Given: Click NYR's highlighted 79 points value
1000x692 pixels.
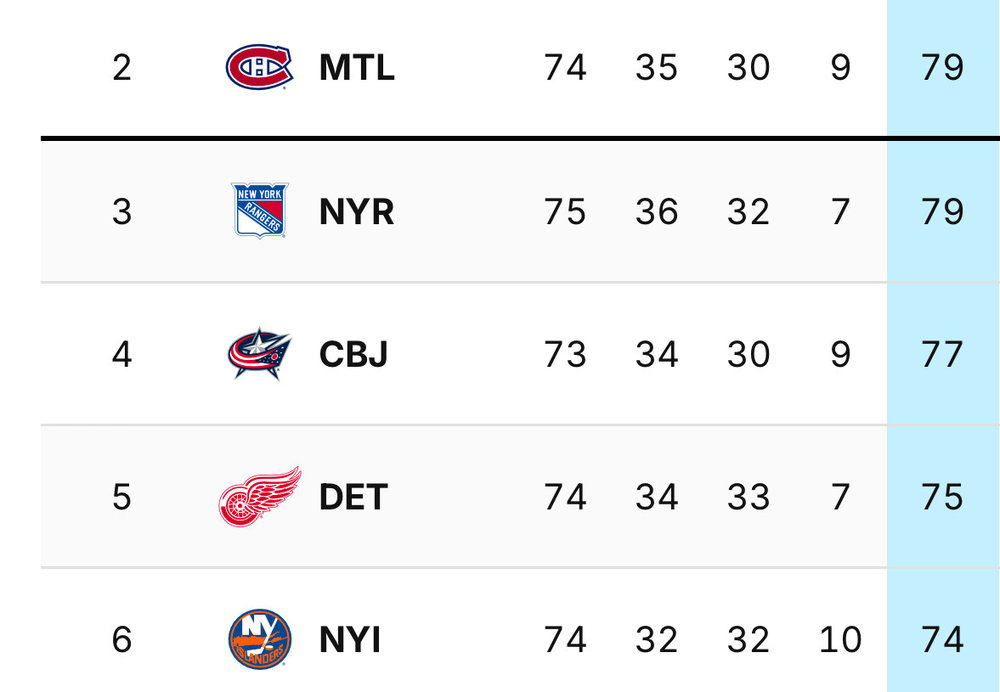Looking at the screenshot, I should pyautogui.click(x=942, y=211).
